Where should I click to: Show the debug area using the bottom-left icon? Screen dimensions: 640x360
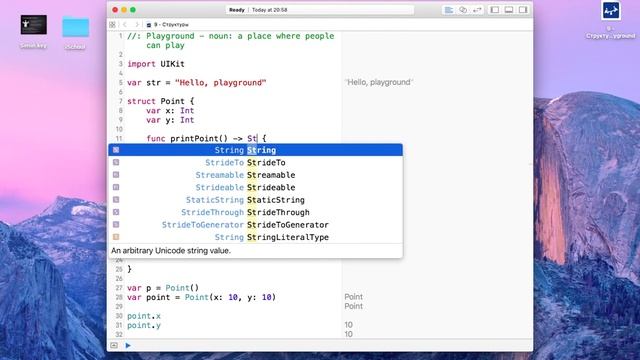pos(114,346)
